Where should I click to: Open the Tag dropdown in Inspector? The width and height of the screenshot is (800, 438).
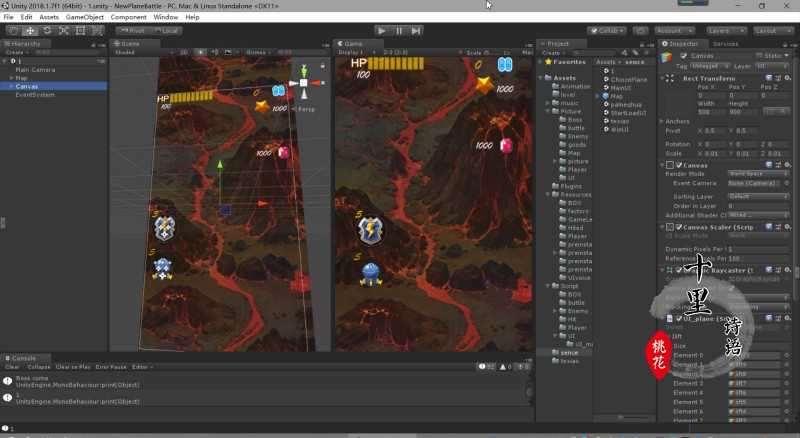click(x=709, y=66)
